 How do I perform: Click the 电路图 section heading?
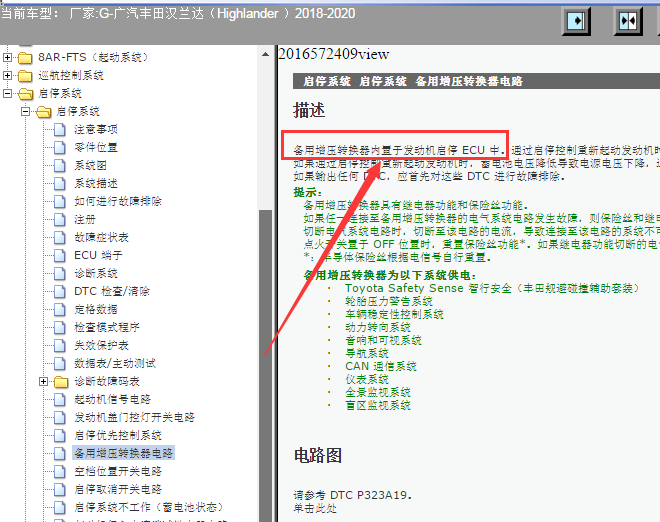[x=318, y=455]
